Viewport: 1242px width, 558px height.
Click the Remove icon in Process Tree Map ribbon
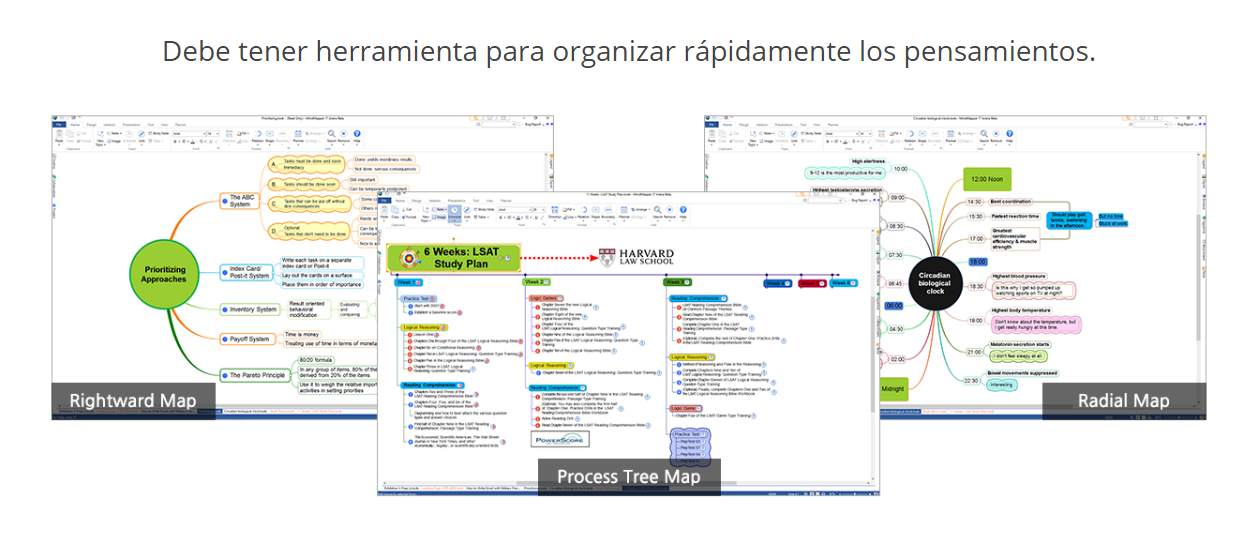(669, 210)
